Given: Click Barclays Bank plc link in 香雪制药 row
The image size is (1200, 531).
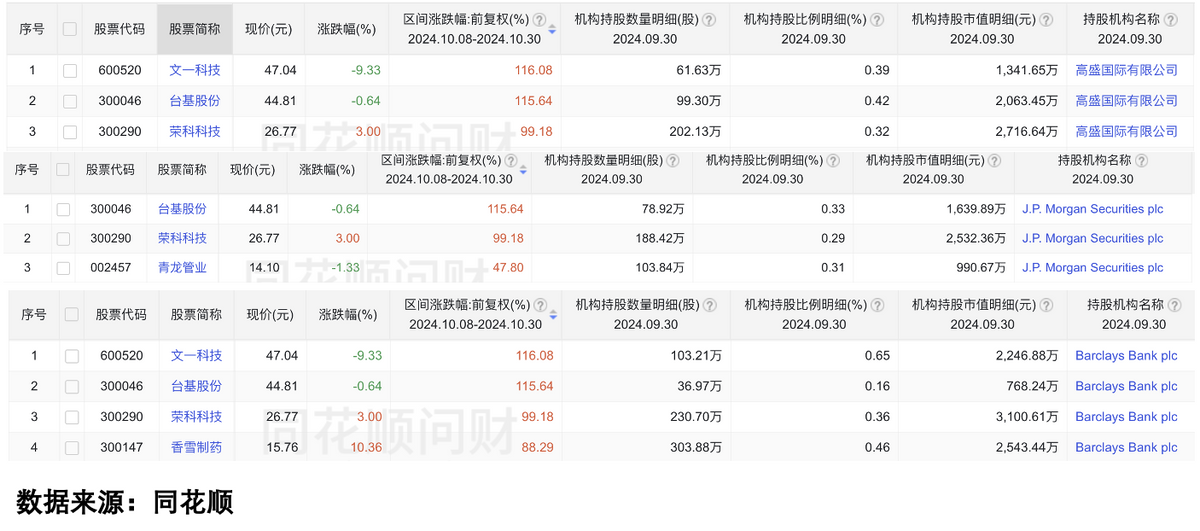Looking at the screenshot, I should (x=1126, y=448).
